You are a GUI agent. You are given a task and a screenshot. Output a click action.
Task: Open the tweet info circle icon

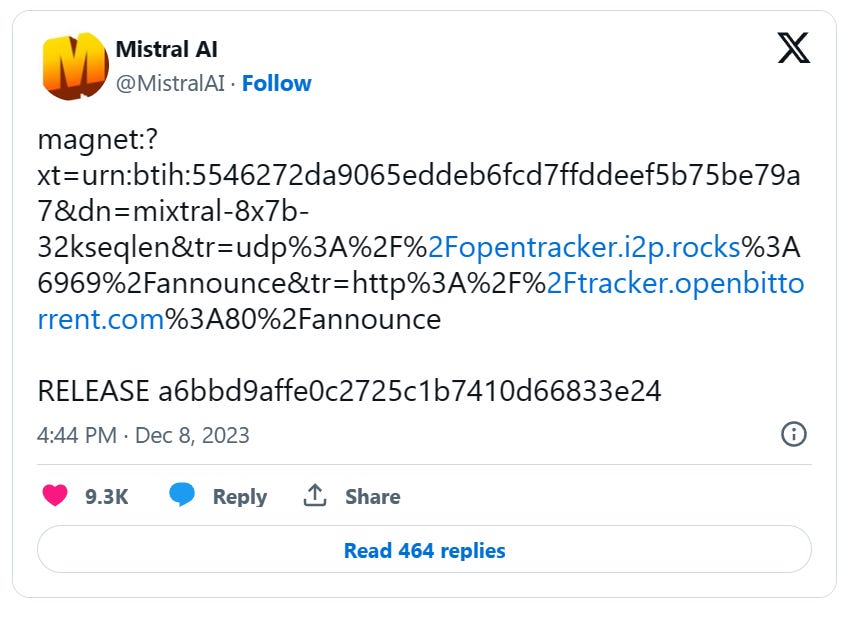tap(794, 434)
